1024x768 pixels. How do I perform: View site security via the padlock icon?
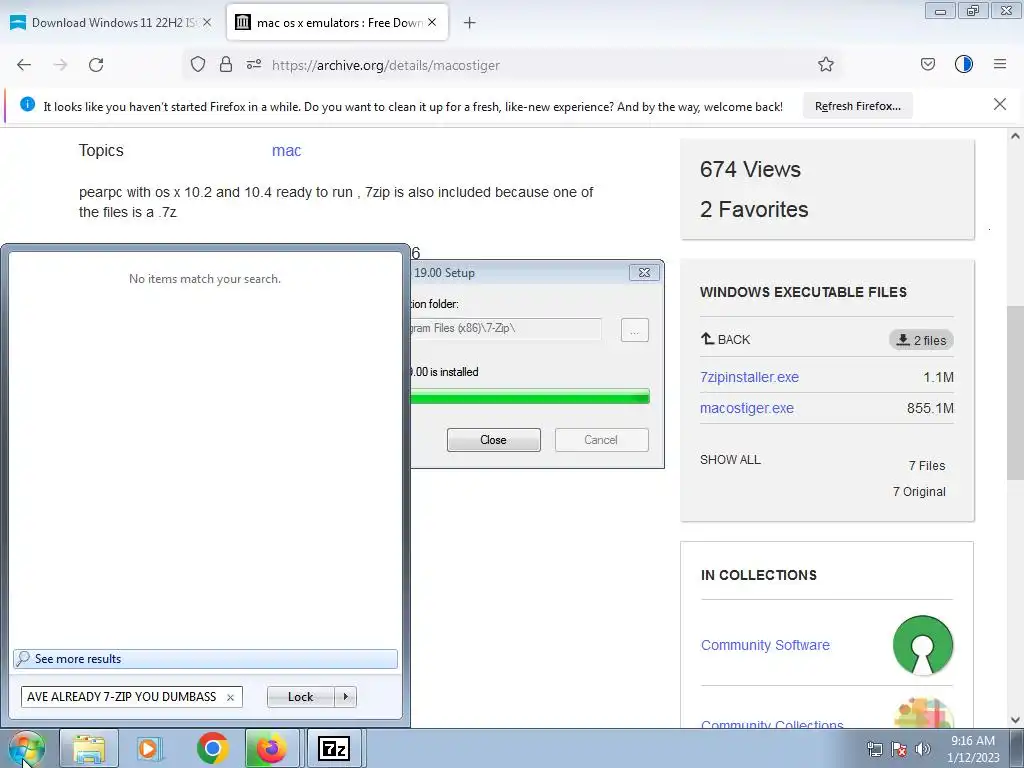tap(226, 64)
